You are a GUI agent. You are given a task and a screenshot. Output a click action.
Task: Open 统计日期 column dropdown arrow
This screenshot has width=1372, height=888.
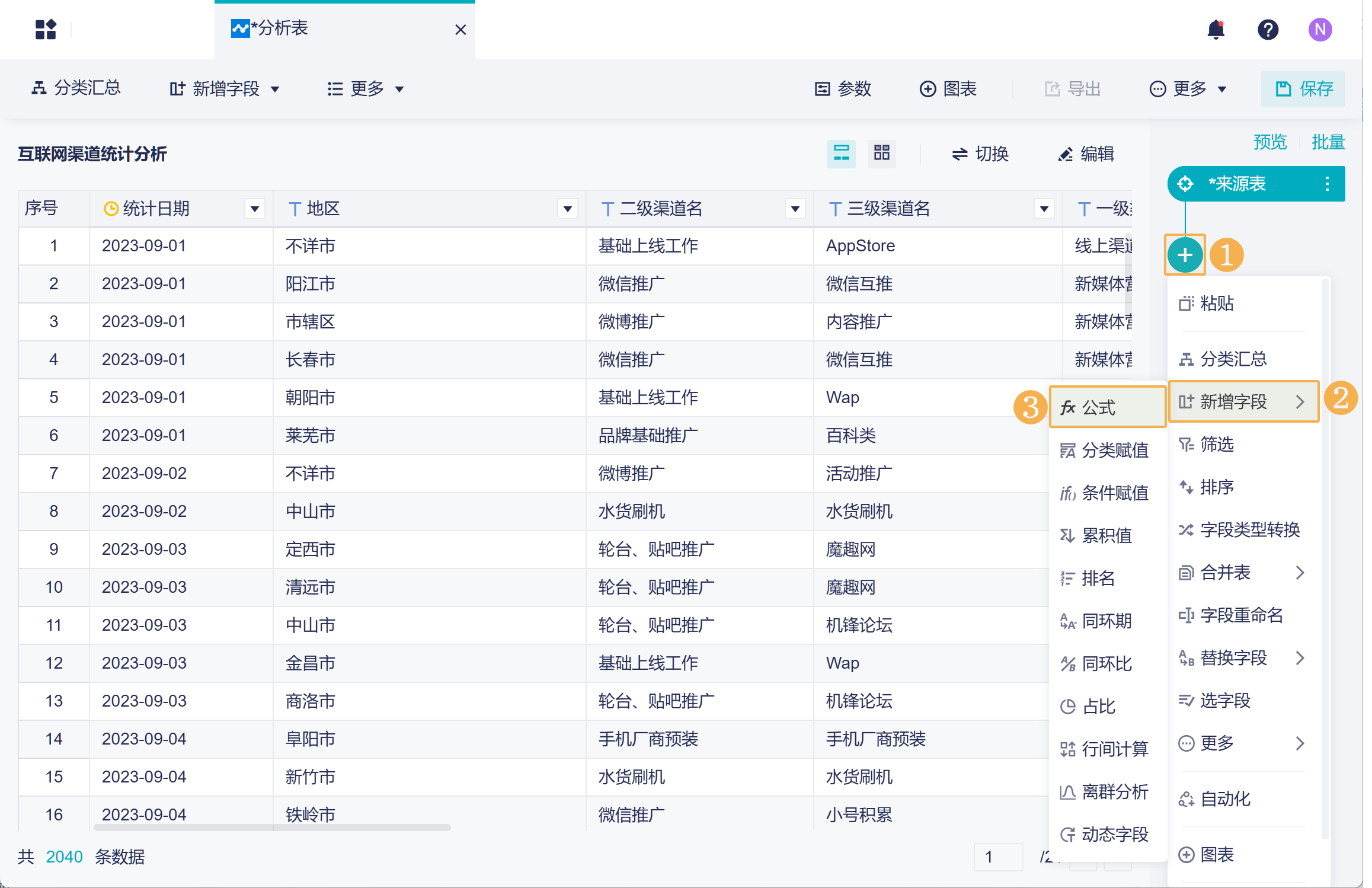click(255, 209)
